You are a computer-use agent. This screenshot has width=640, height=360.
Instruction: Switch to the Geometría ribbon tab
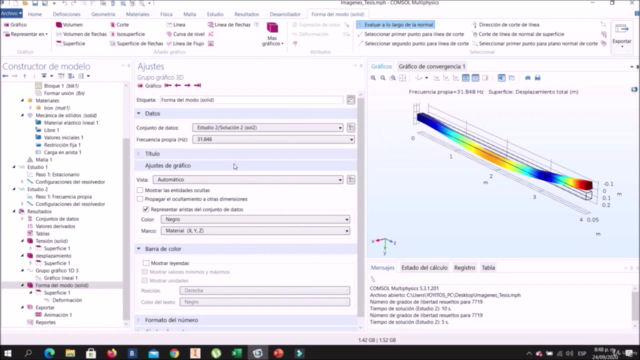[x=103, y=14]
